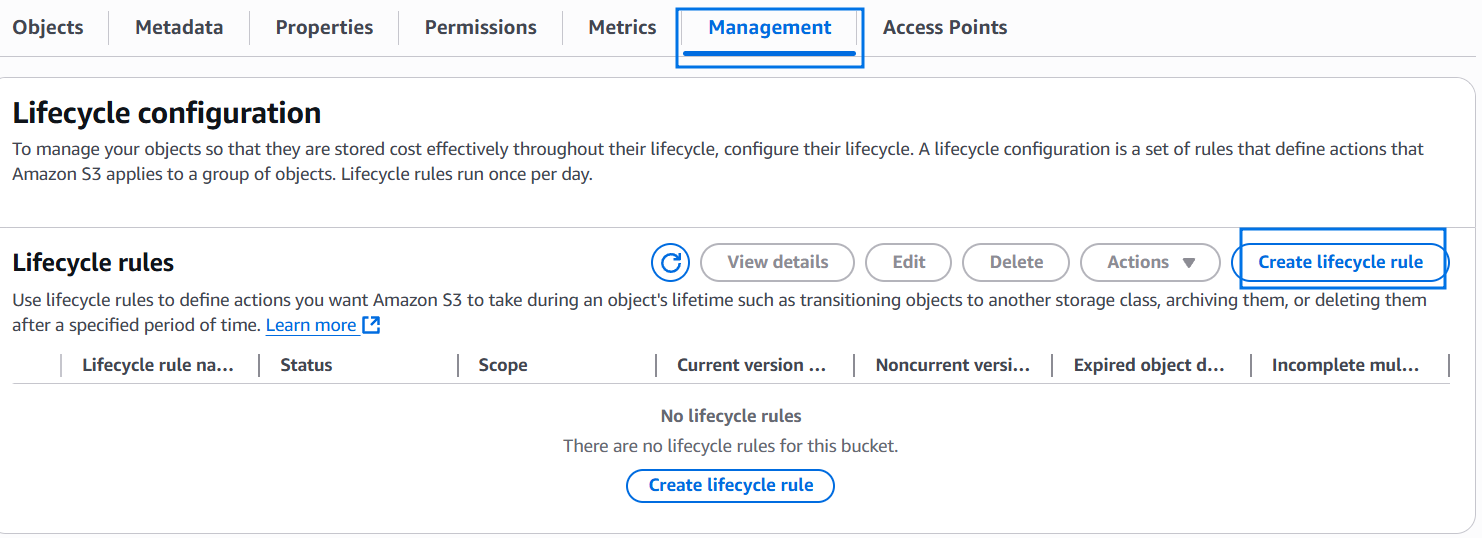Click the Management tab
The height and width of the screenshot is (538, 1482).
pyautogui.click(x=769, y=28)
